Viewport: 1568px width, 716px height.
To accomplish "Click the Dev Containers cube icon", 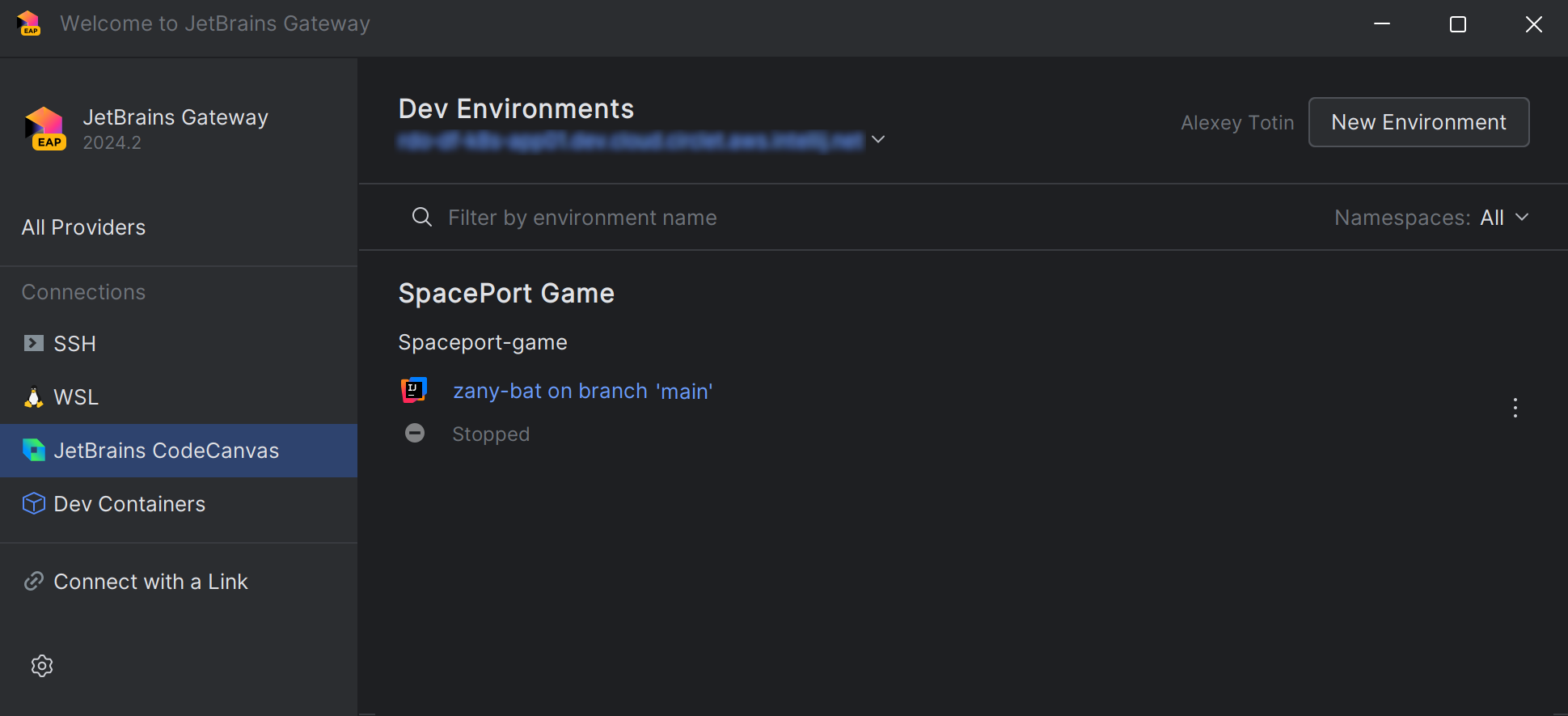I will (33, 504).
